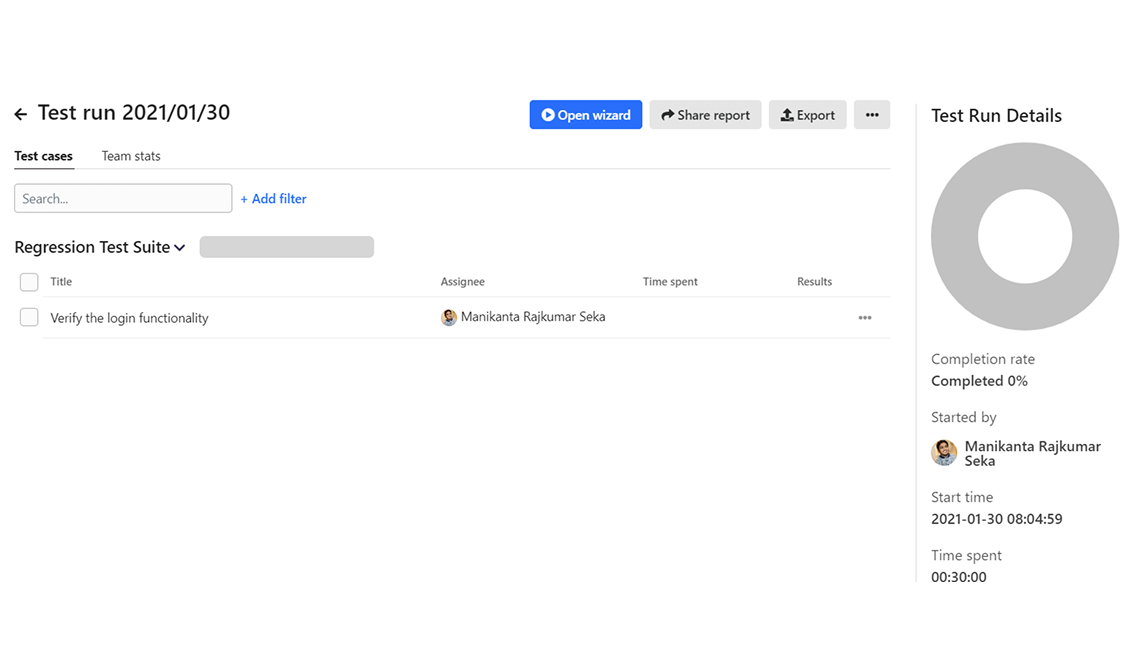
Task: Click the Started by user avatar
Action: tap(944, 453)
